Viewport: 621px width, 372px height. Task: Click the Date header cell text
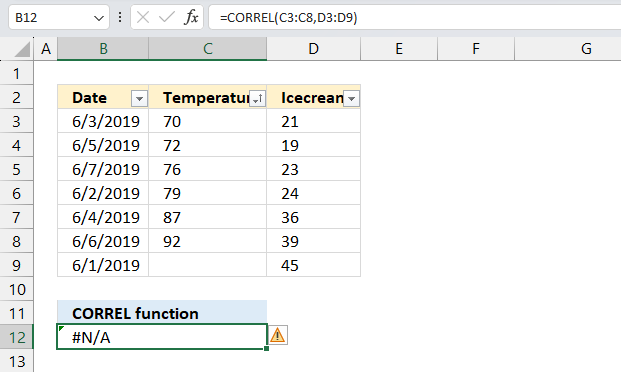pyautogui.click(x=90, y=97)
